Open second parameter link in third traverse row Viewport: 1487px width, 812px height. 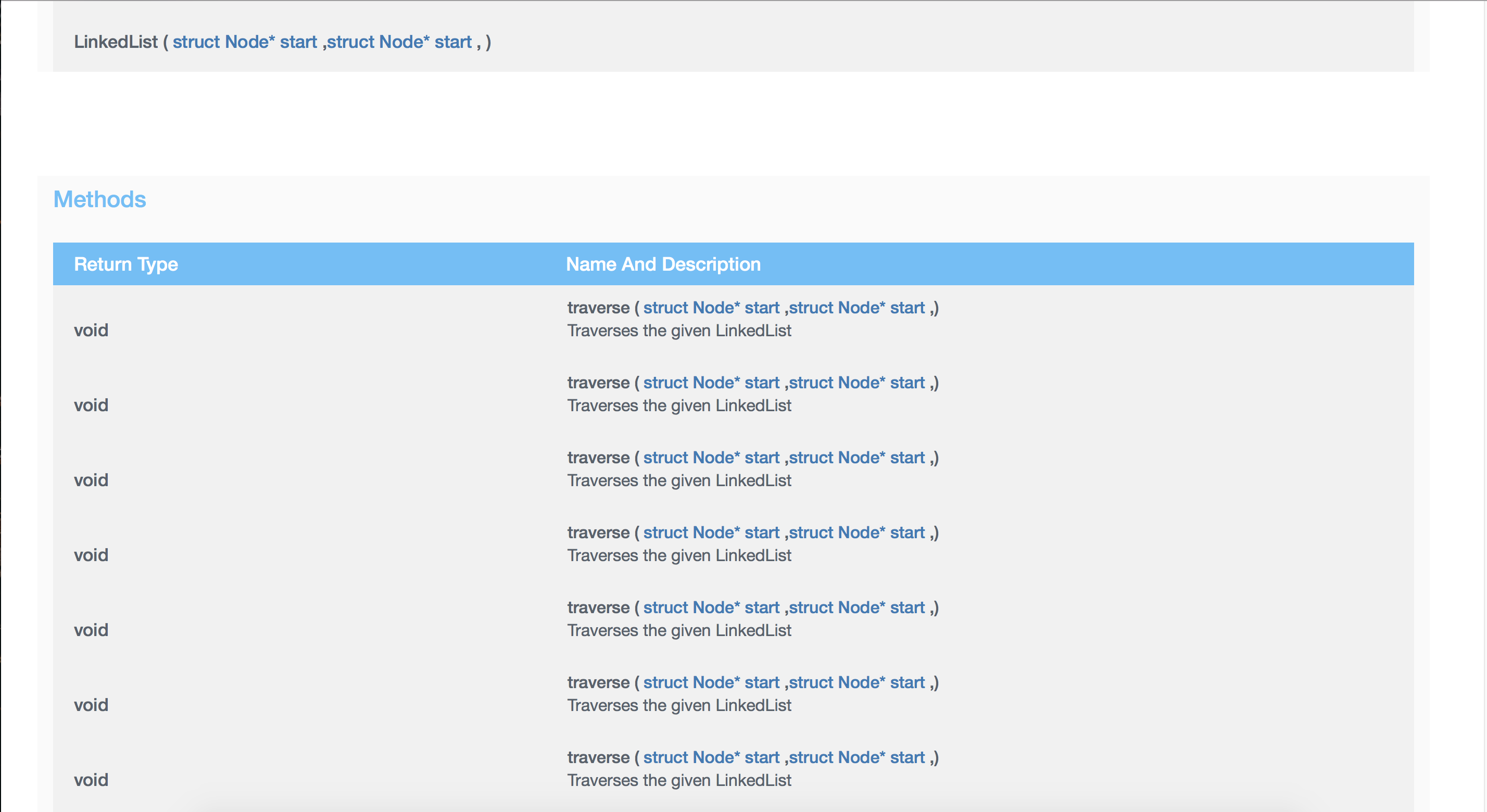coord(856,458)
